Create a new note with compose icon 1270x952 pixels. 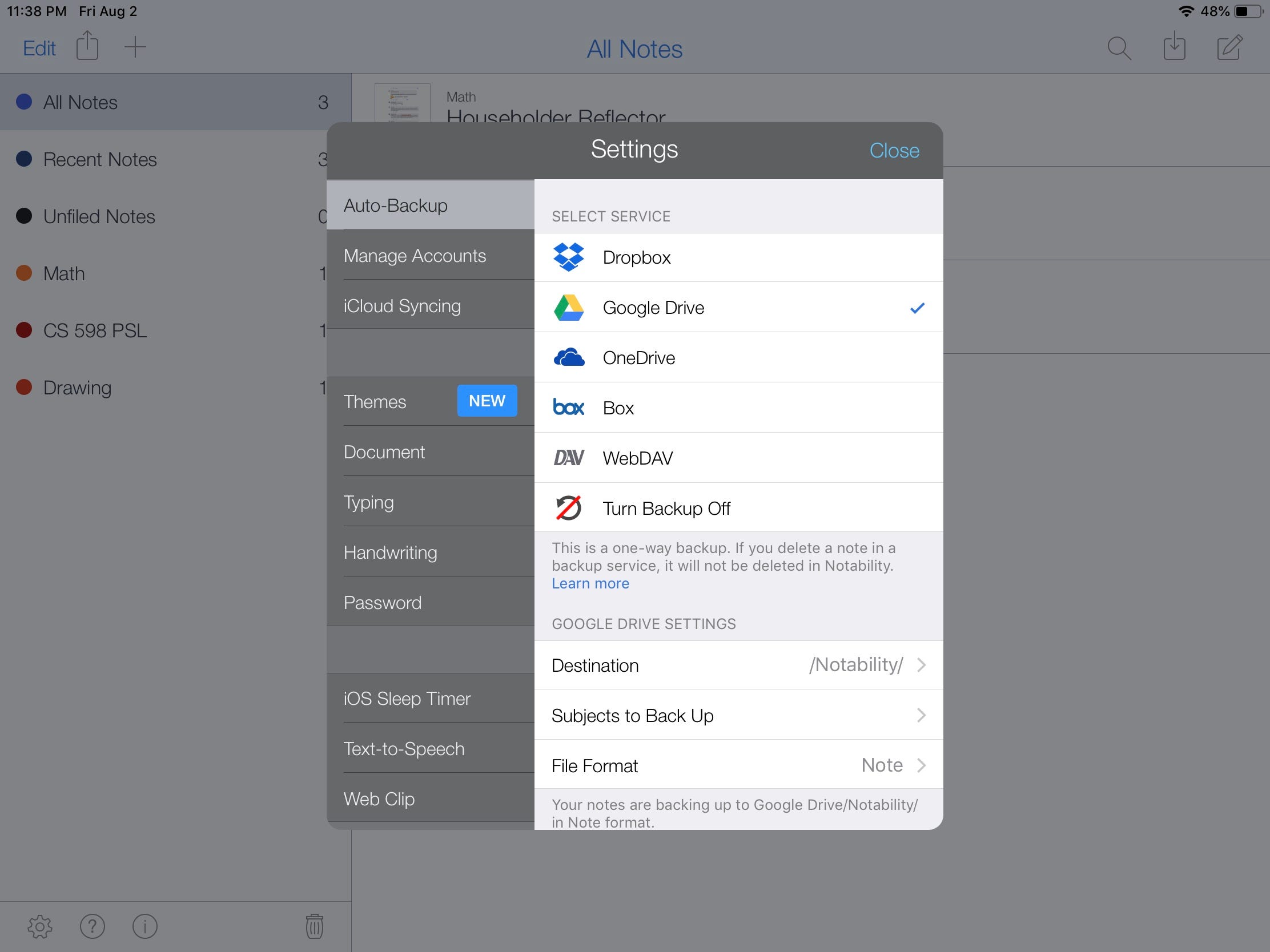tap(1229, 47)
